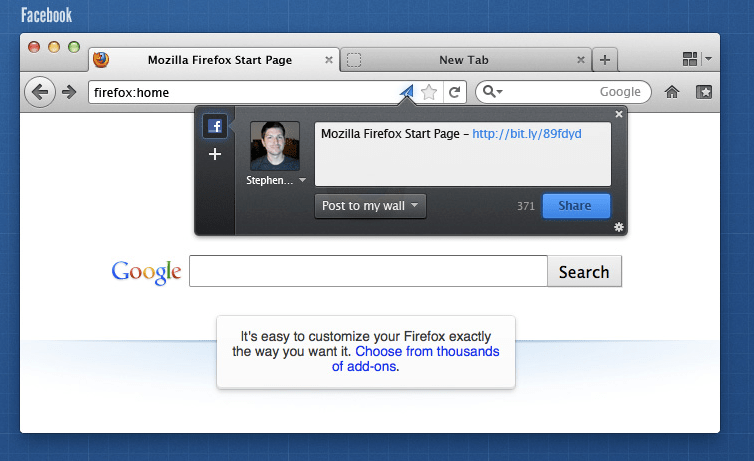The image size is (754, 461).
Task: Open the search engine magnifier dropdown
Action: [x=492, y=91]
